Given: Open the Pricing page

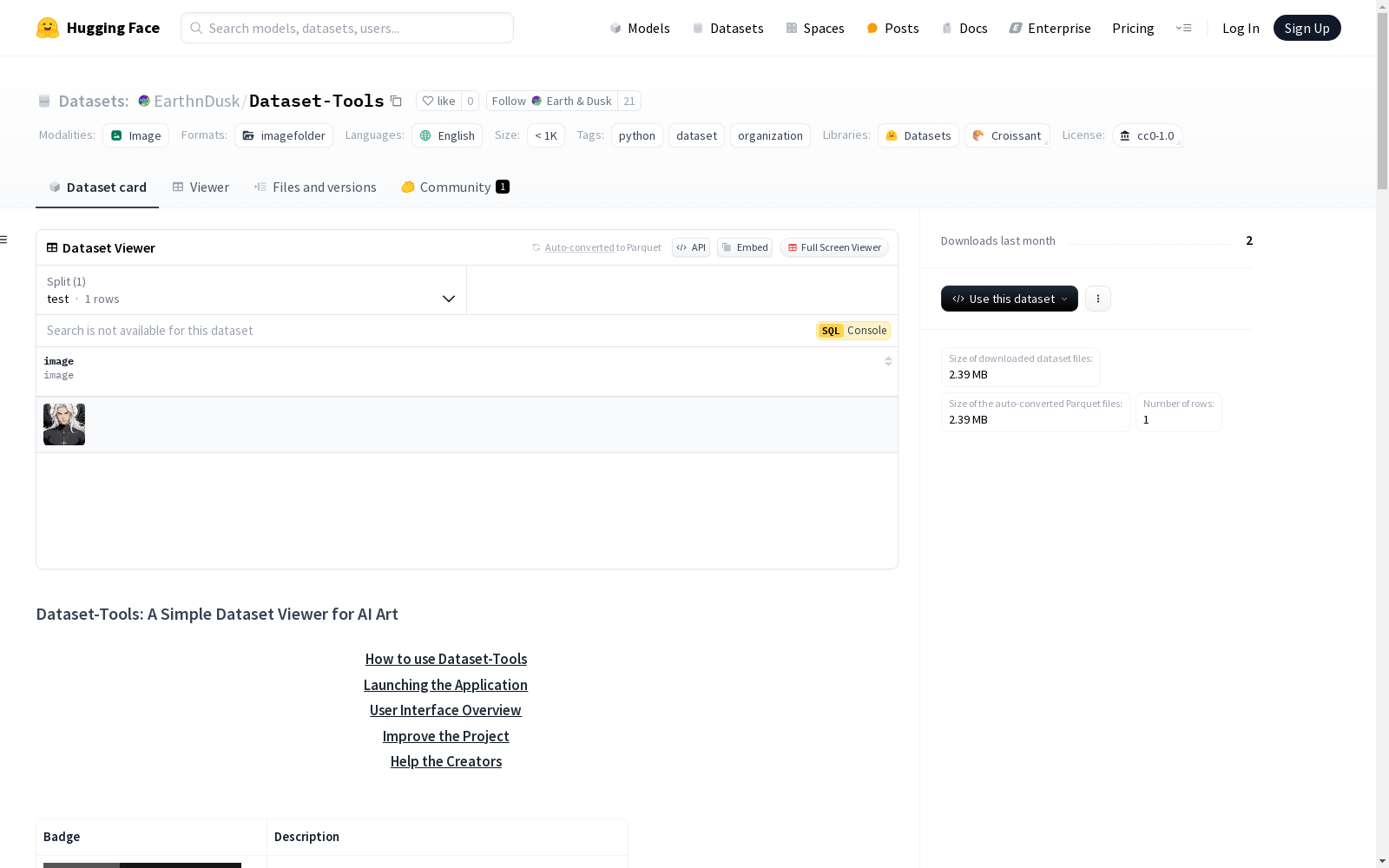Looking at the screenshot, I should click(x=1133, y=28).
